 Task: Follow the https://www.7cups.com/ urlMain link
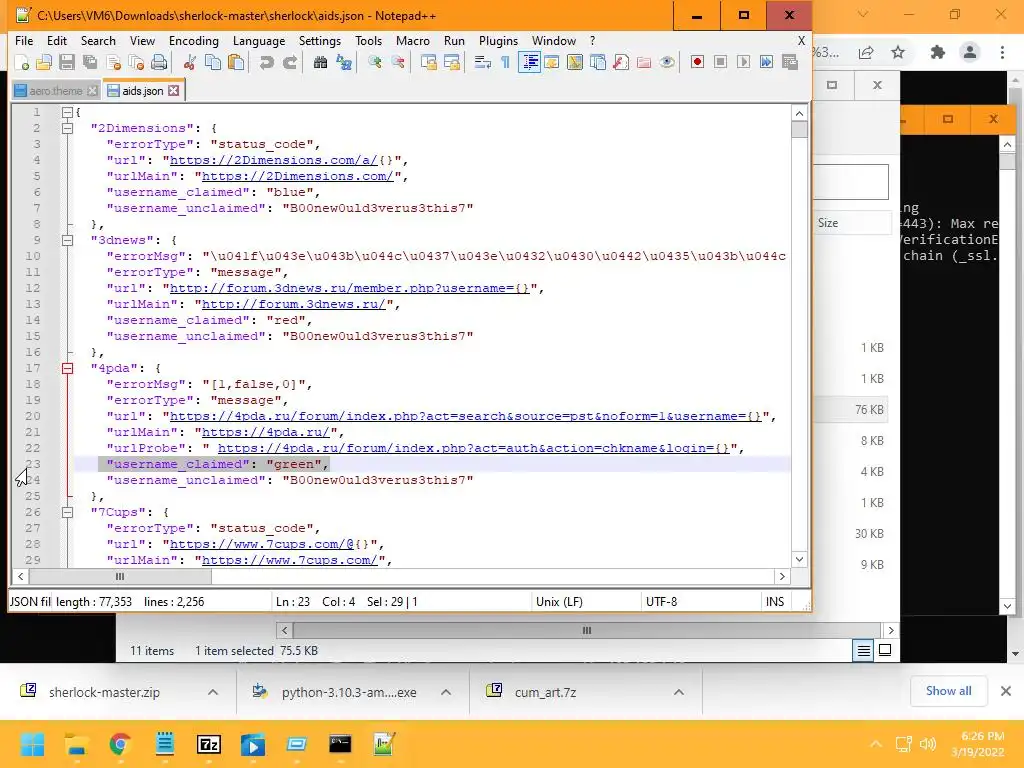pyautogui.click(x=290, y=560)
